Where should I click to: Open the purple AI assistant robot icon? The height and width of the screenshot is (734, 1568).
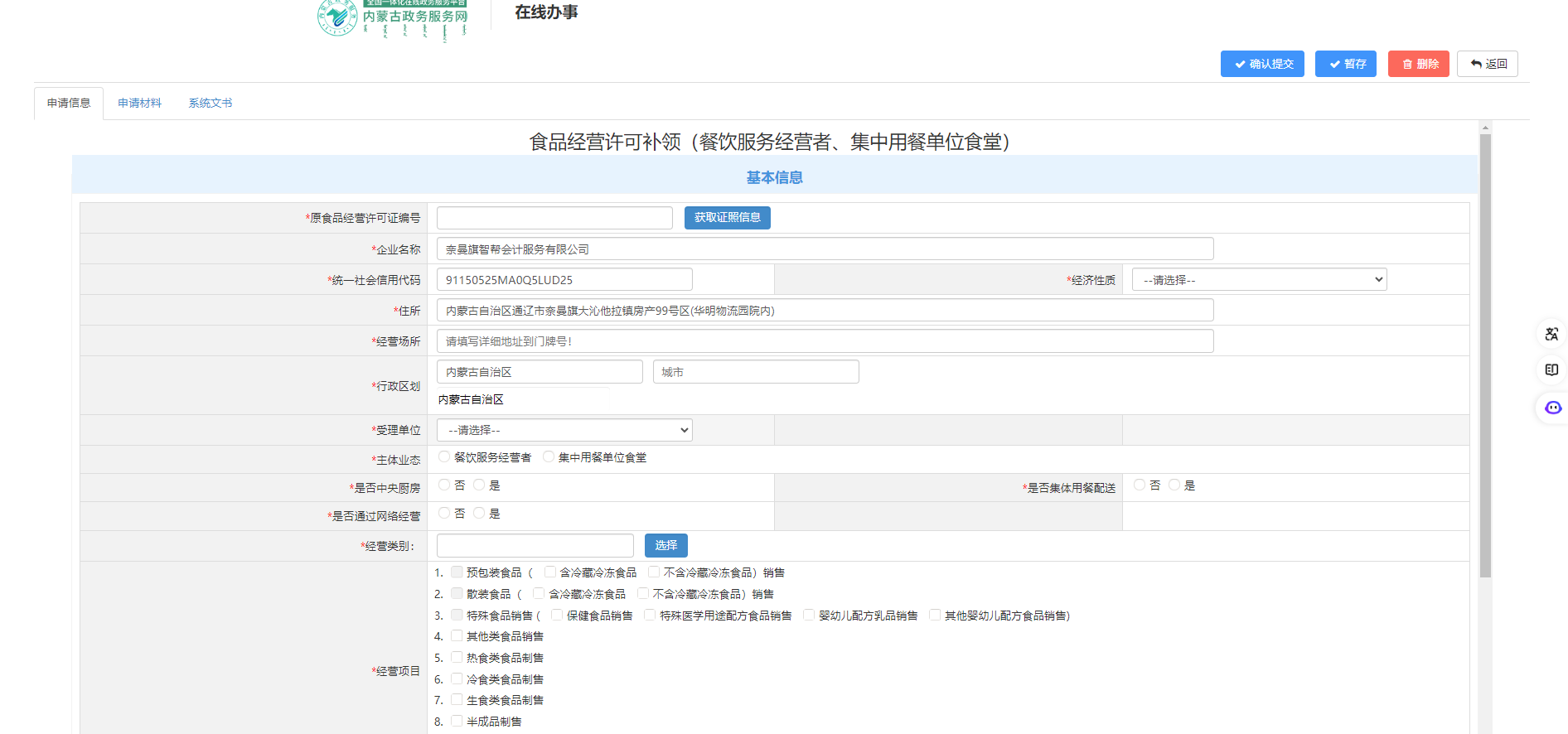(1552, 408)
